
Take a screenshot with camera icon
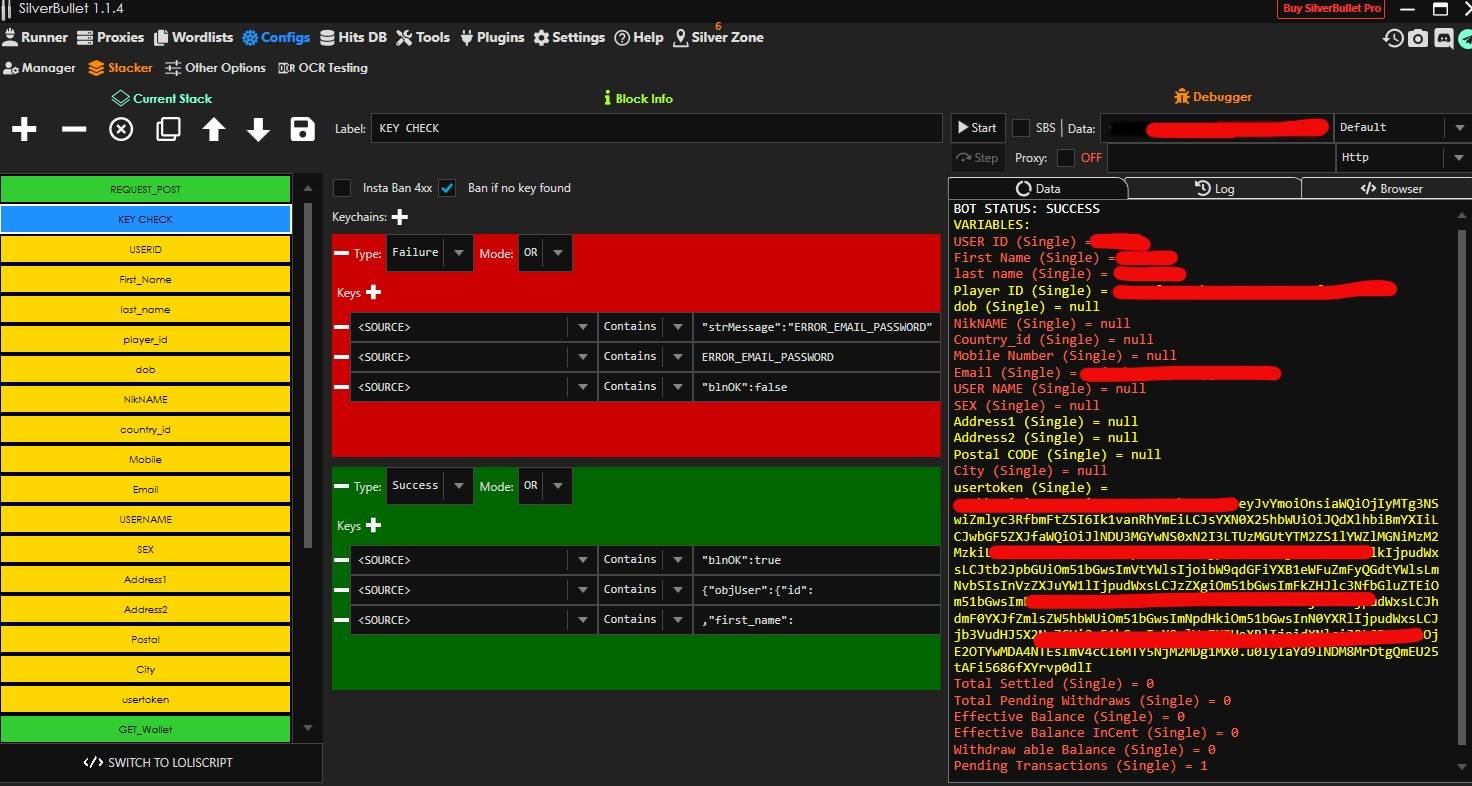click(x=1418, y=38)
